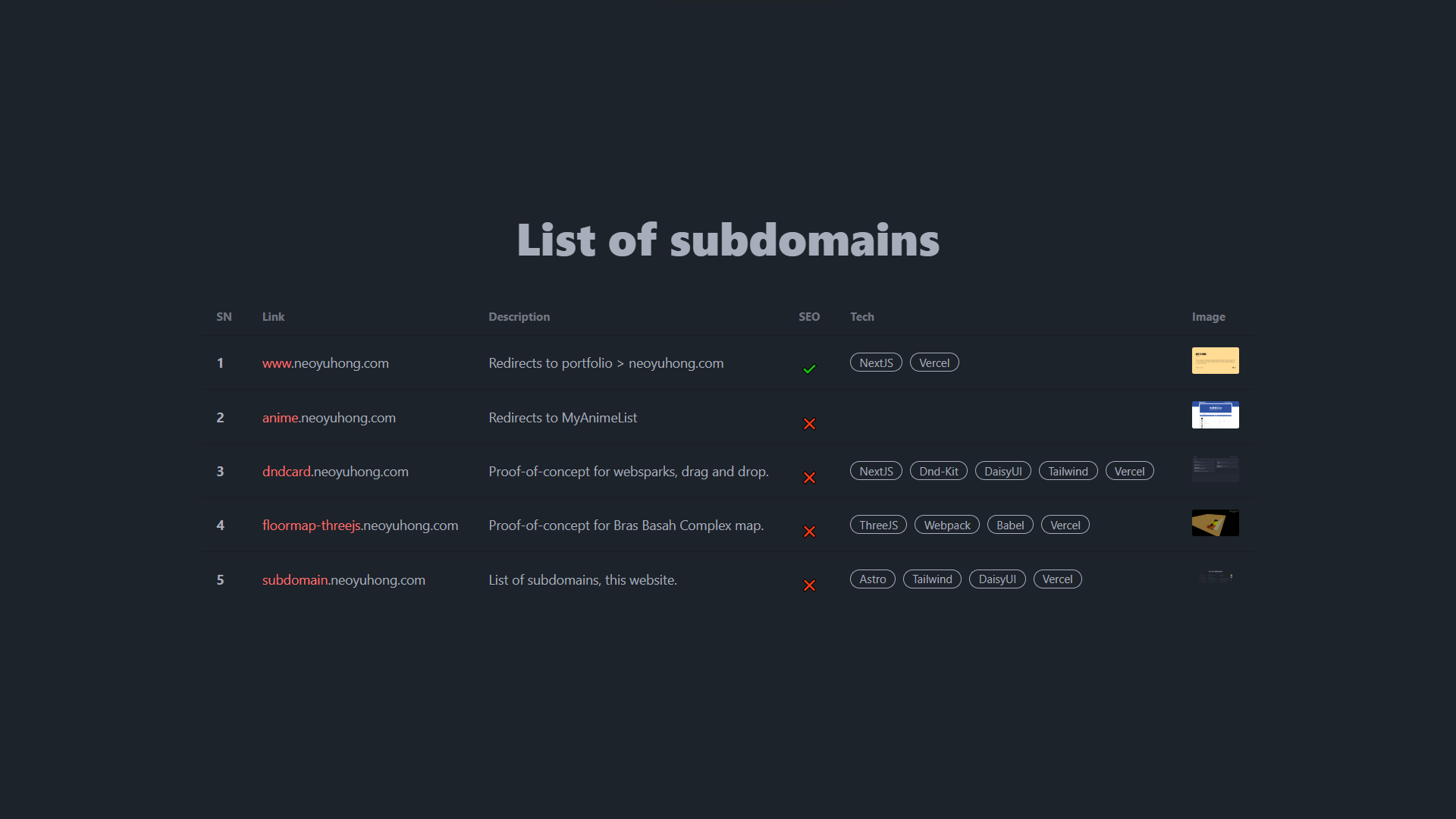The image size is (1456, 819).
Task: Click the SEO column header
Action: [x=809, y=316]
